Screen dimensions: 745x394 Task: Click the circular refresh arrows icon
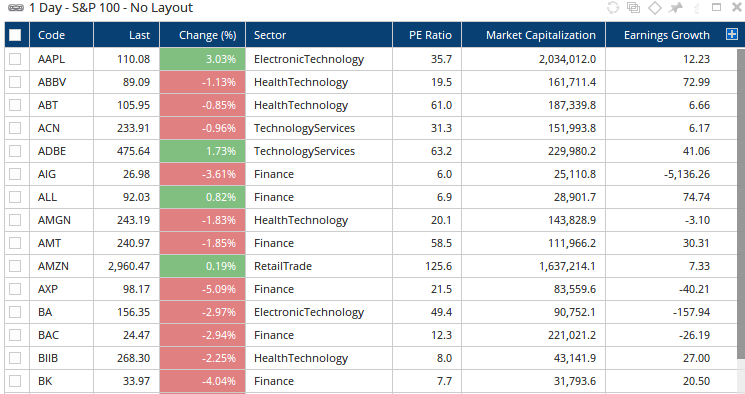[613, 8]
